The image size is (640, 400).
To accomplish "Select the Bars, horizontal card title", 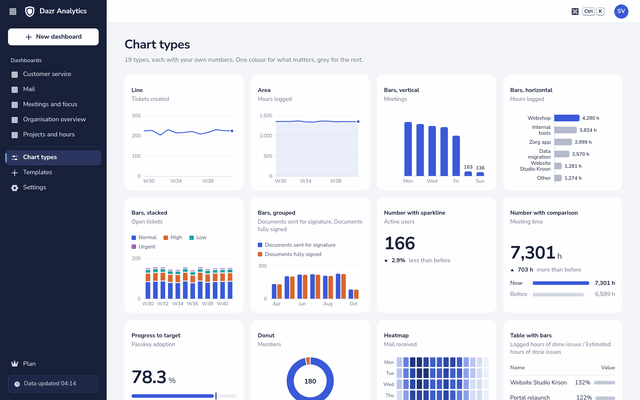I will [x=531, y=90].
